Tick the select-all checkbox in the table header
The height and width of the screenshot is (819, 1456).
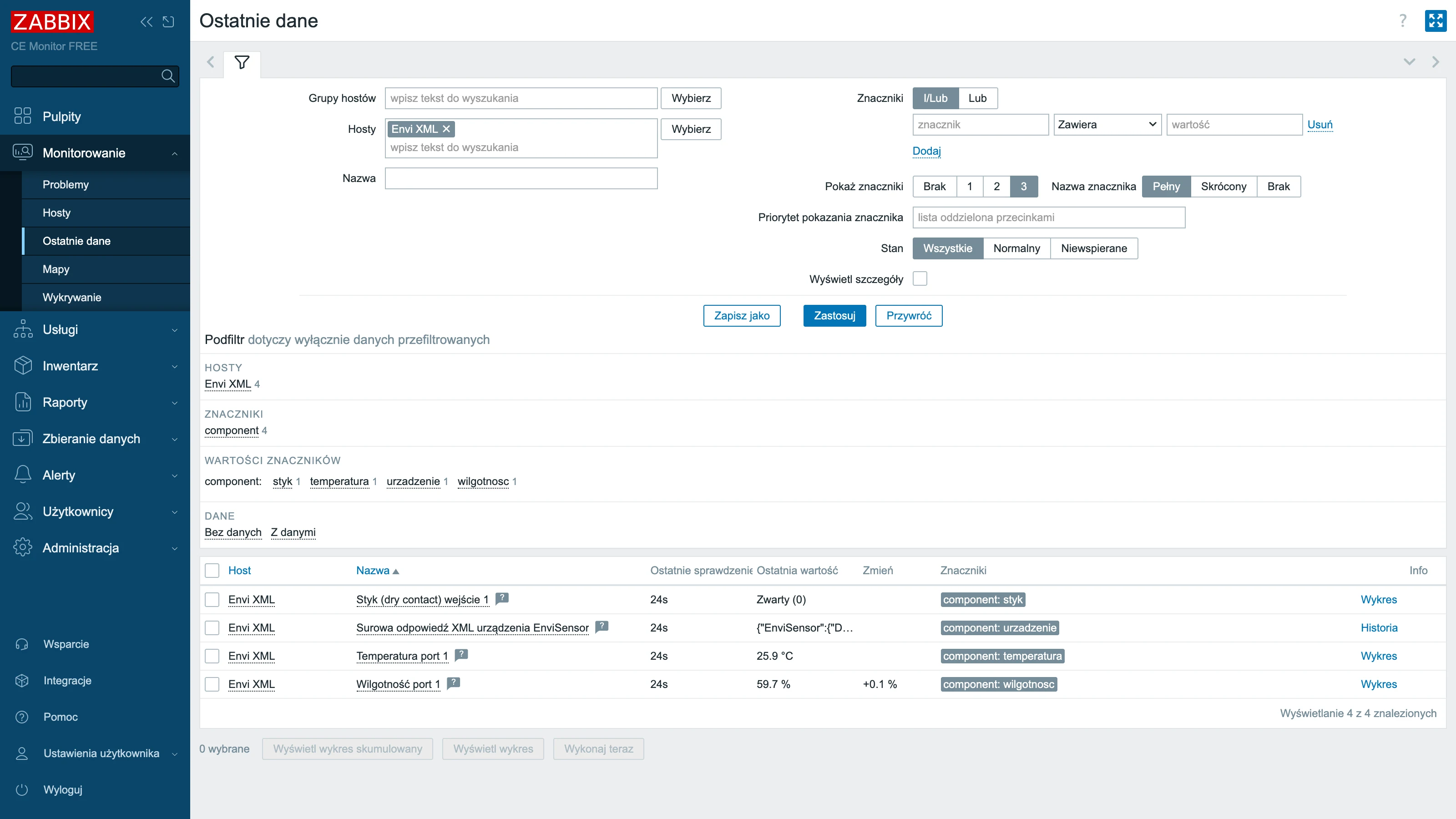212,570
